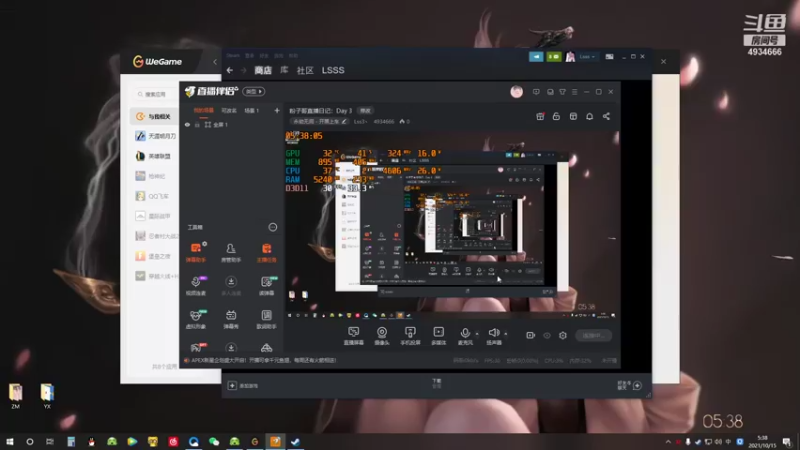Mute the 麦克风 microphone
Image resolution: width=800 pixels, height=450 pixels.
pyautogui.click(x=464, y=336)
